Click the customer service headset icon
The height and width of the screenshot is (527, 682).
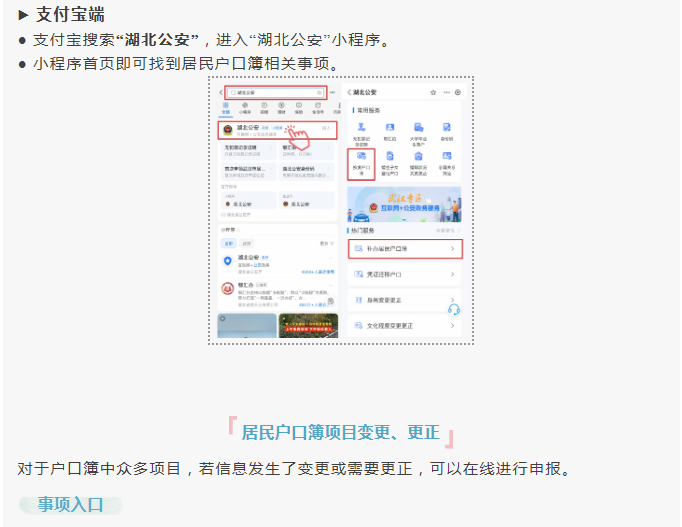pos(453,308)
